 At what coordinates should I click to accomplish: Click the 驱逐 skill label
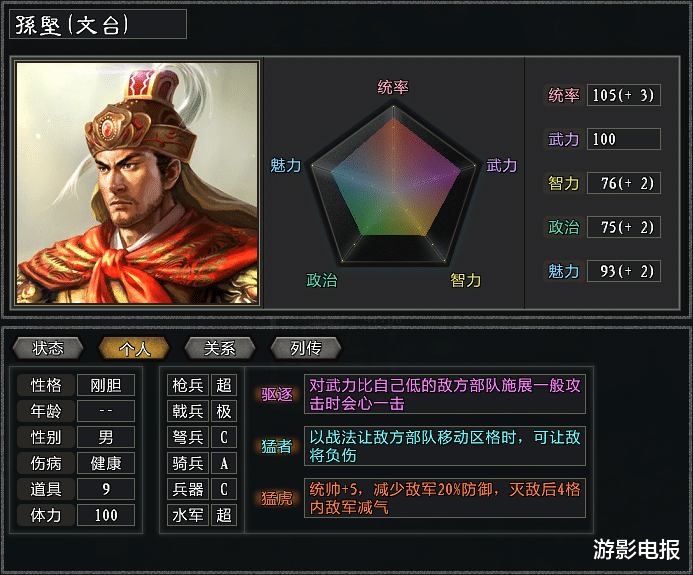click(277, 394)
